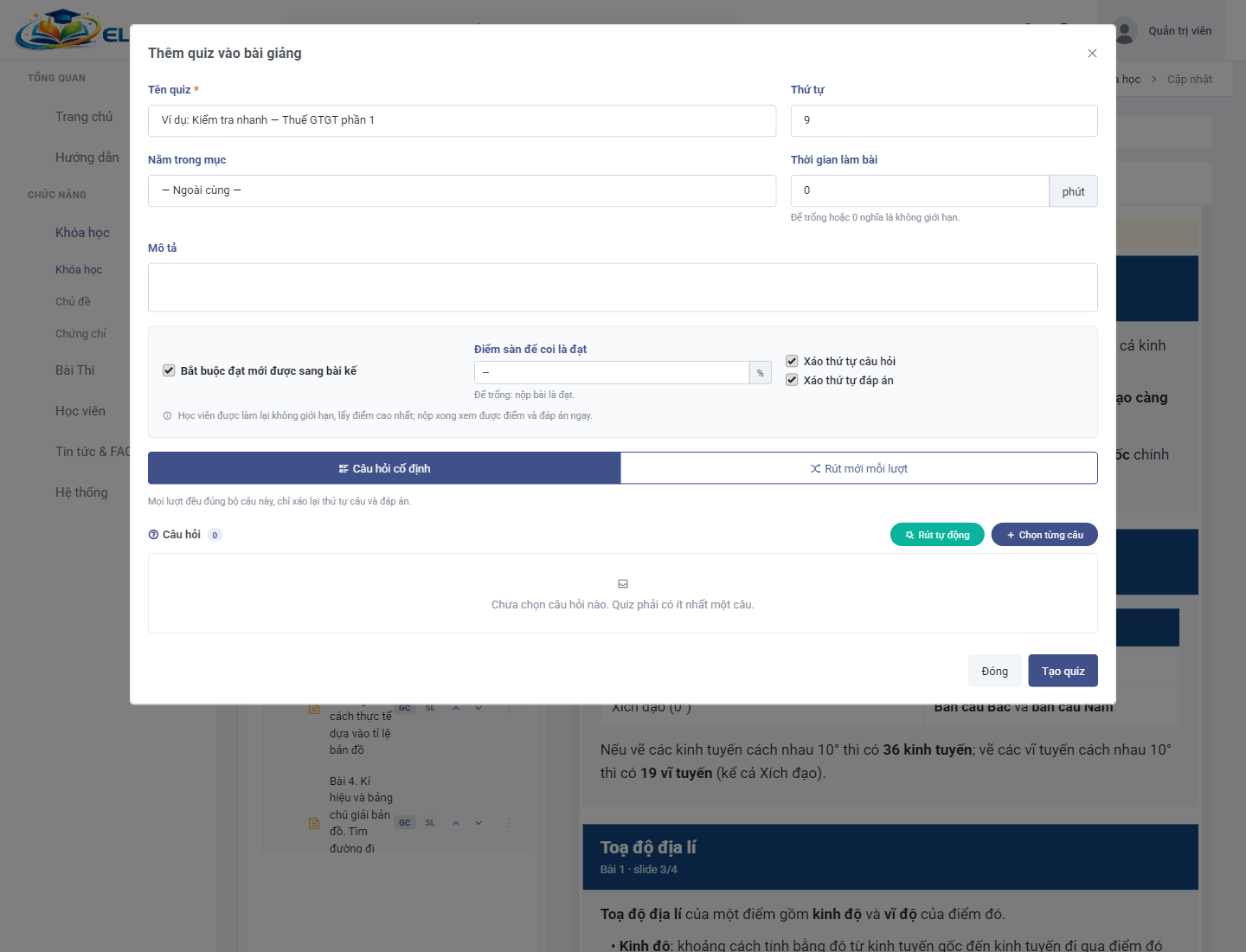Image resolution: width=1246 pixels, height=952 pixels.
Task: Open Trang chủ in background sidebar
Action: [84, 117]
